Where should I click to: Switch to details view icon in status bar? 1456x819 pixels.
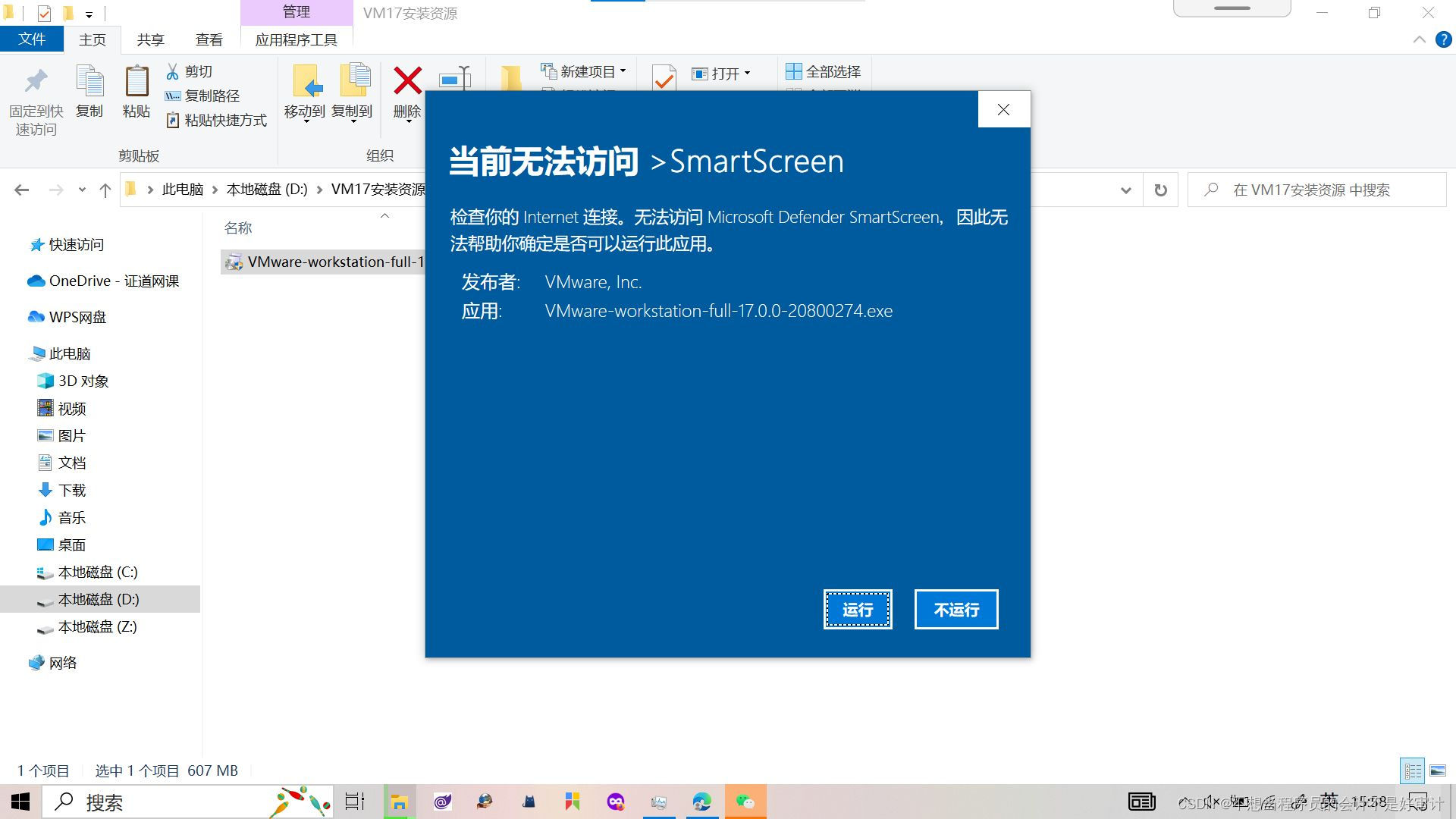coord(1412,771)
